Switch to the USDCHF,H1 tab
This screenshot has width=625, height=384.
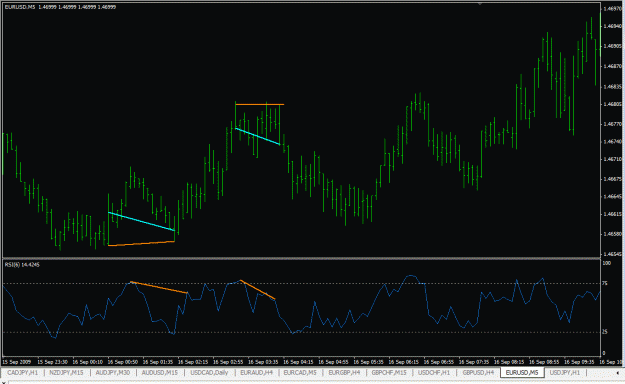pyautogui.click(x=434, y=373)
